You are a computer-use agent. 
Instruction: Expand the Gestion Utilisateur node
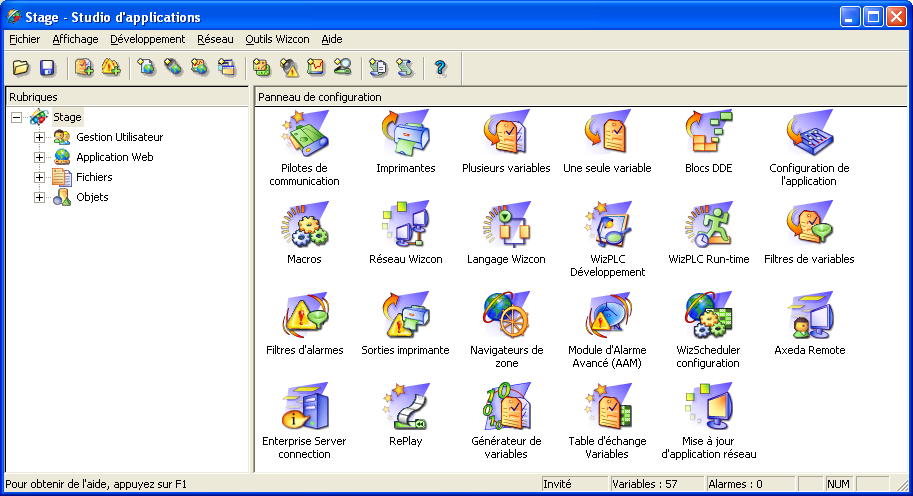(x=39, y=137)
